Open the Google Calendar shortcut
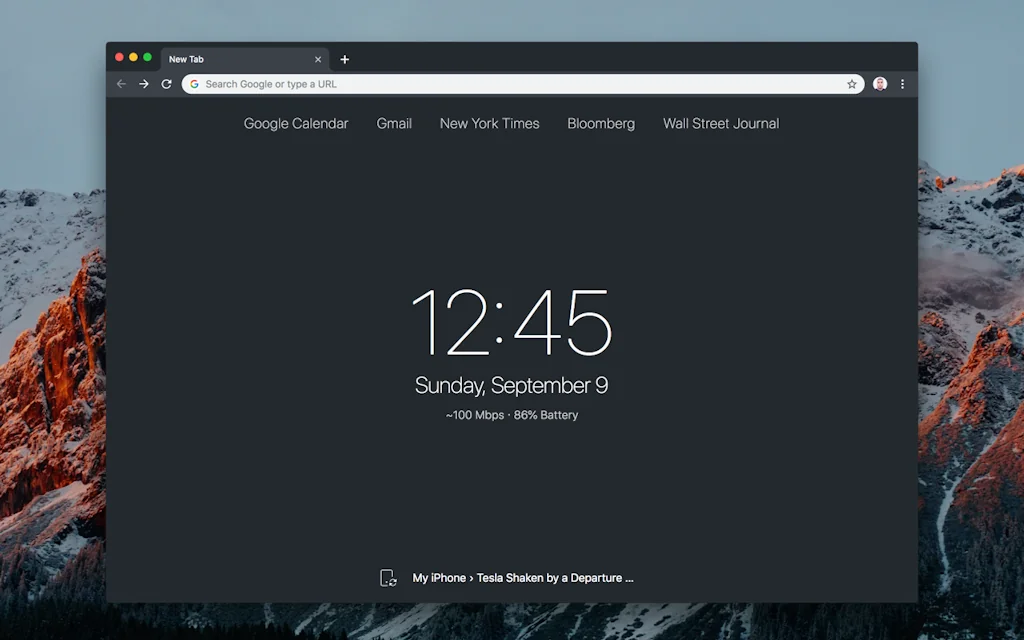Viewport: 1024px width, 640px height. 295,123
